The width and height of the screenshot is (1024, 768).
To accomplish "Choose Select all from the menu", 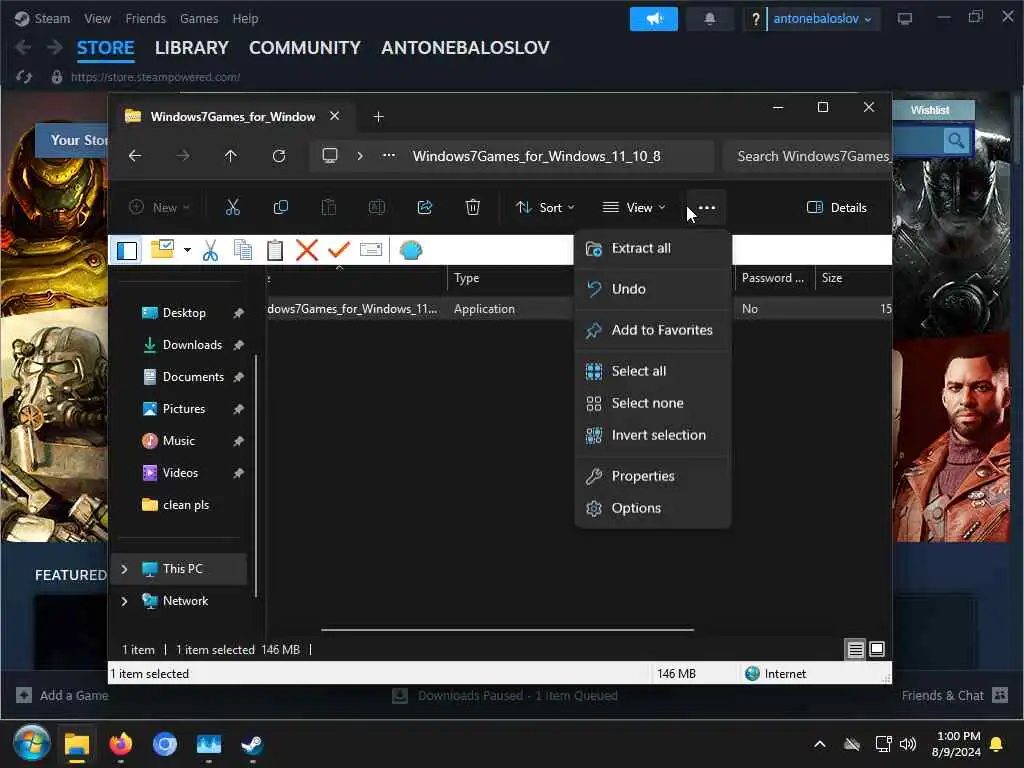I will (x=652, y=371).
